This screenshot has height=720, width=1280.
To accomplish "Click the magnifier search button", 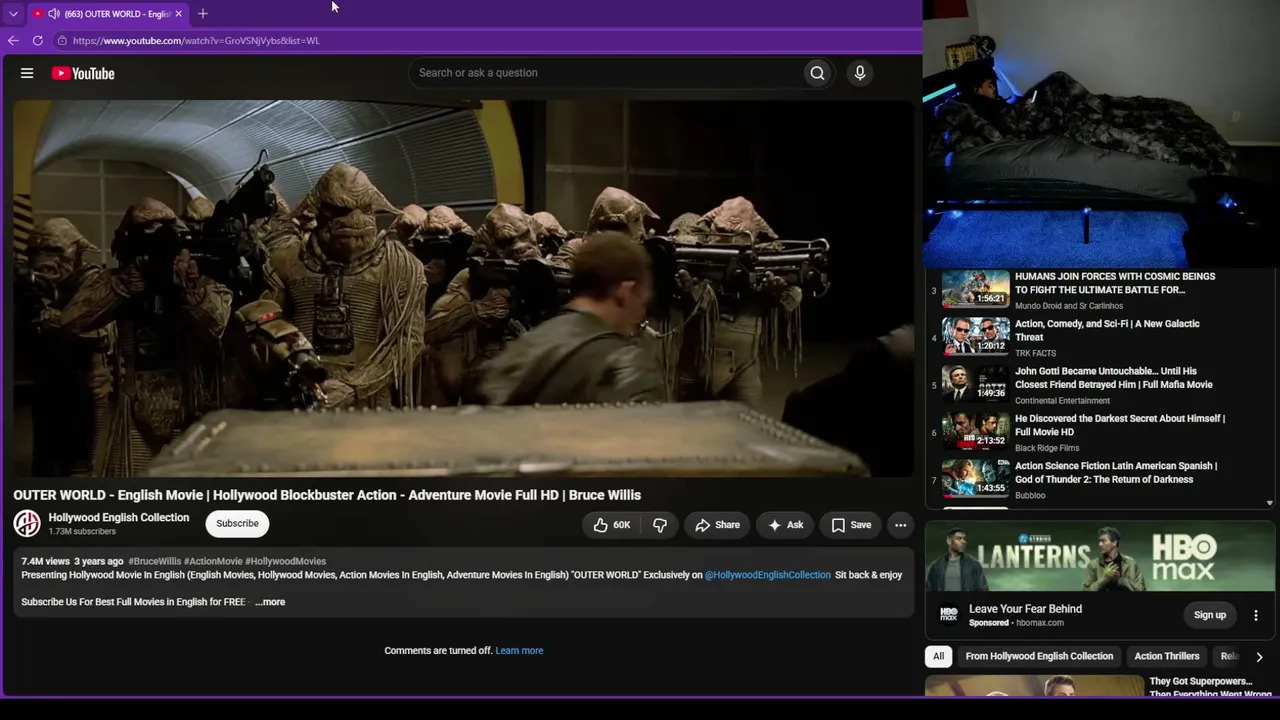I will point(817,73).
